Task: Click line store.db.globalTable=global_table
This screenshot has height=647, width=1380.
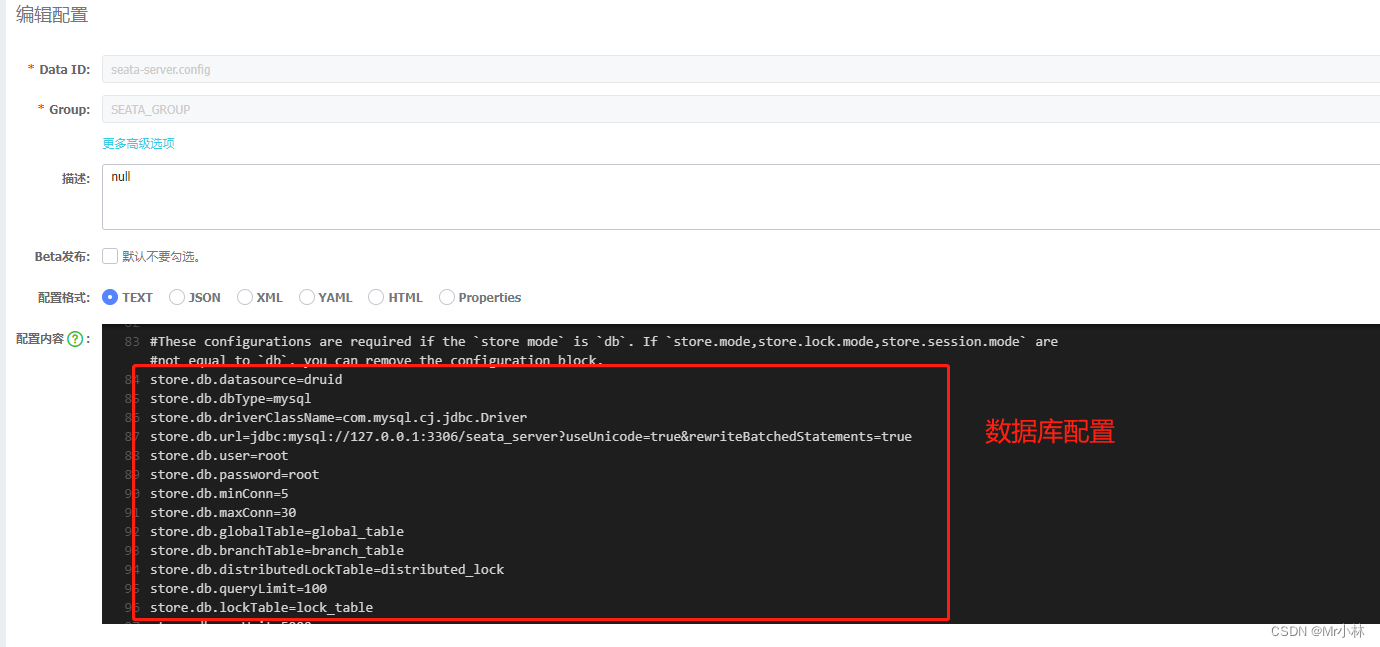Action: pyautogui.click(x=277, y=531)
